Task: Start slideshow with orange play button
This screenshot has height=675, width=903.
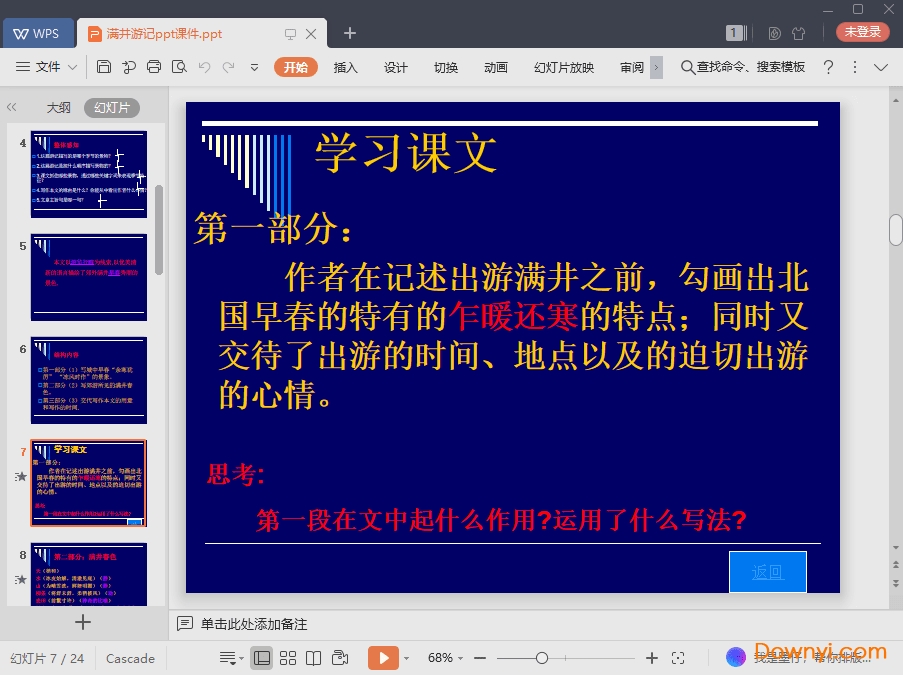Action: (x=384, y=658)
